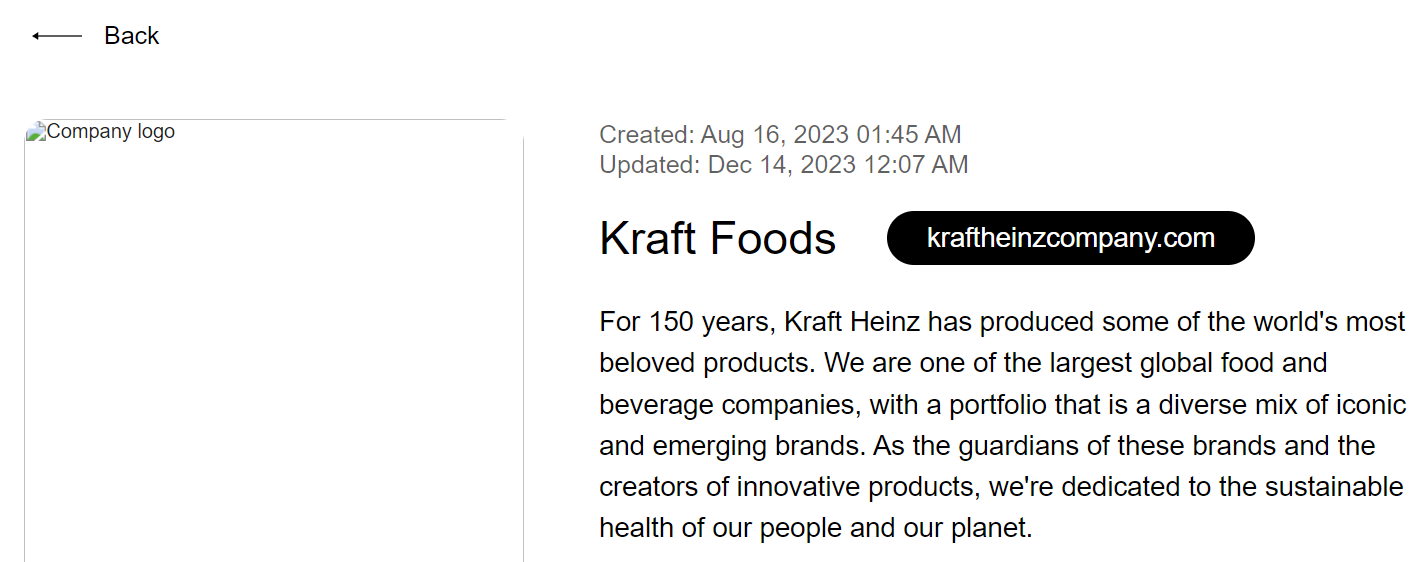
Task: Click the Updated Dec 14, 2023 timestamp
Action: 783,164
